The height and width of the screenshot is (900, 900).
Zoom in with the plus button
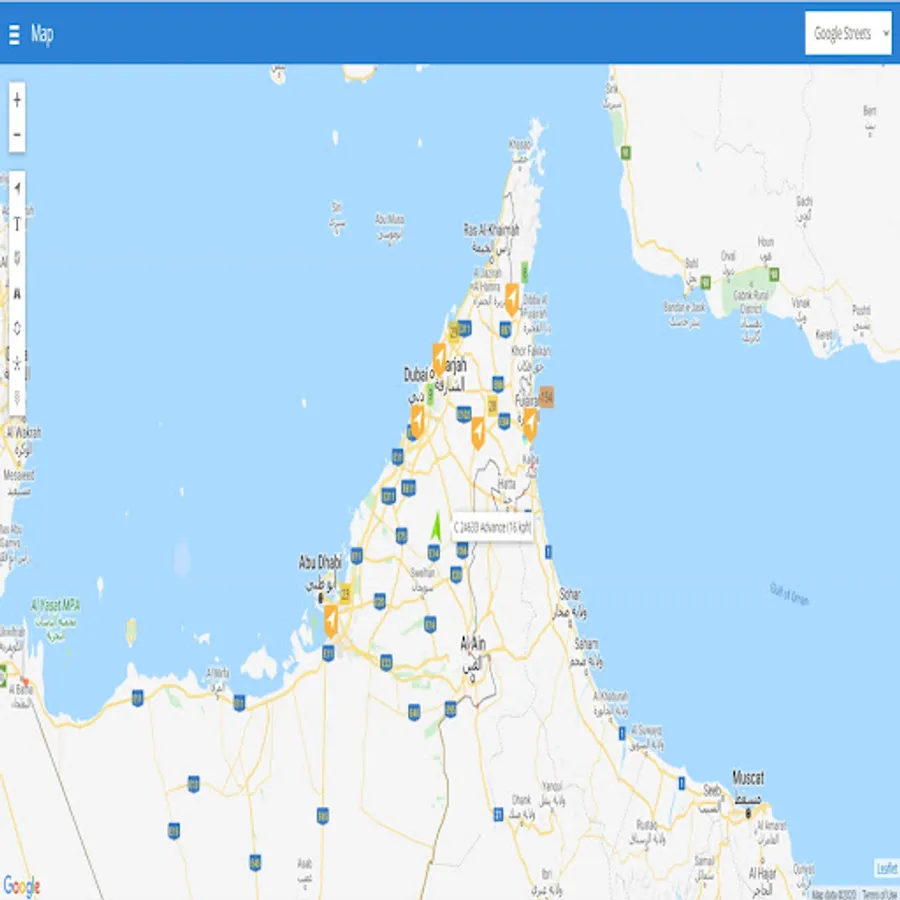[x=17, y=99]
